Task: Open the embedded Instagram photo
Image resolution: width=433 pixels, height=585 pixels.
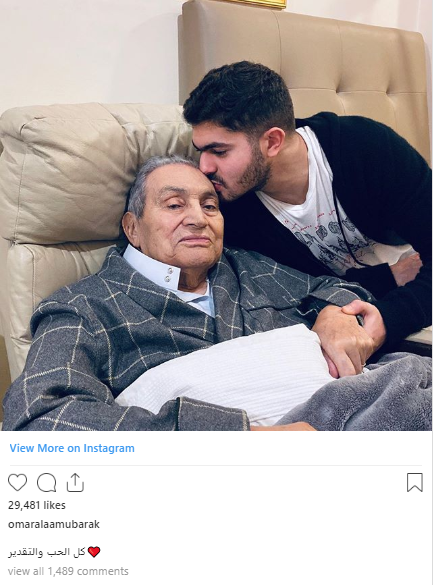Action: coord(216,215)
